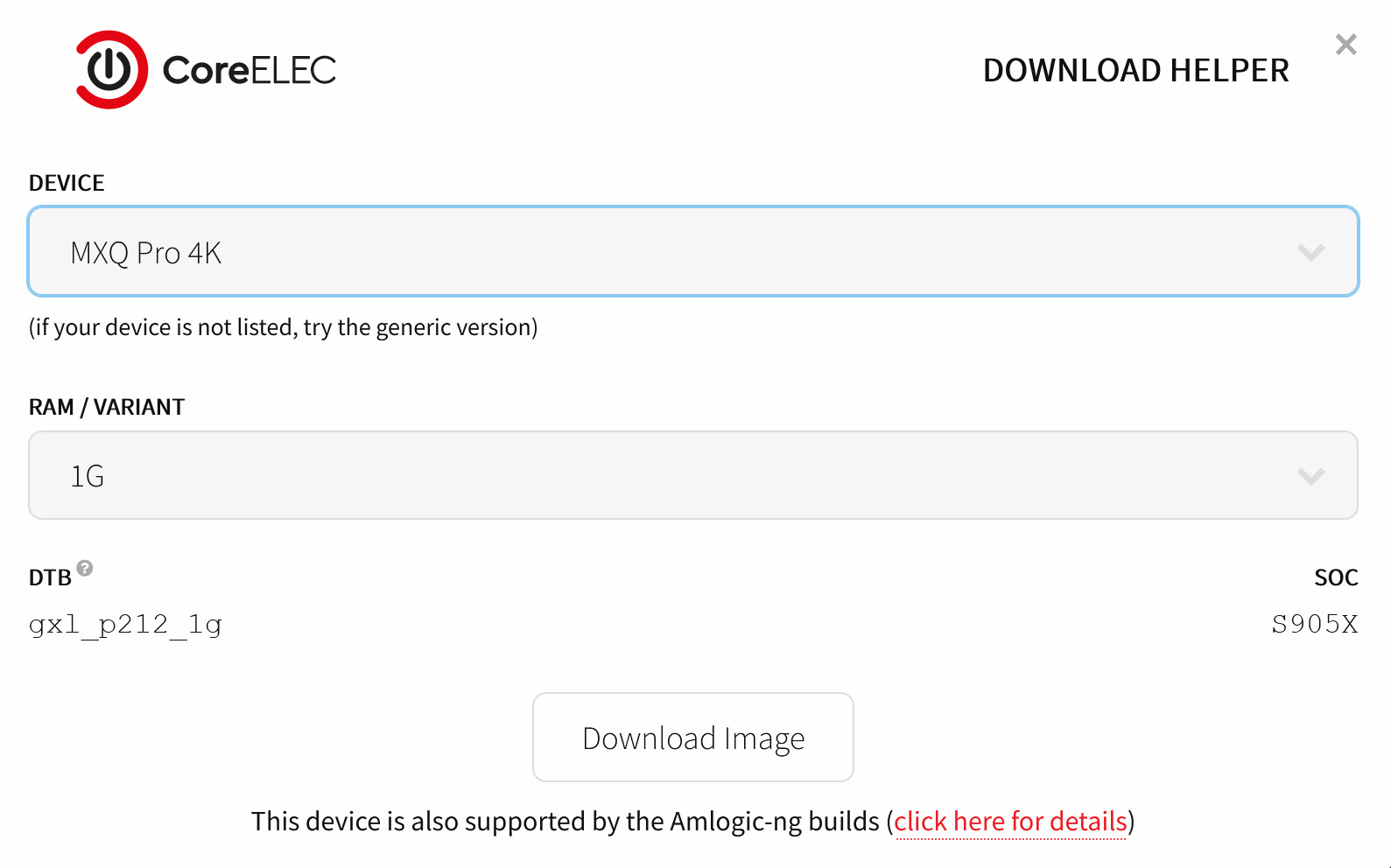Click the chevron arrow in Device selector
The height and width of the screenshot is (868, 1391).
coord(1310,253)
